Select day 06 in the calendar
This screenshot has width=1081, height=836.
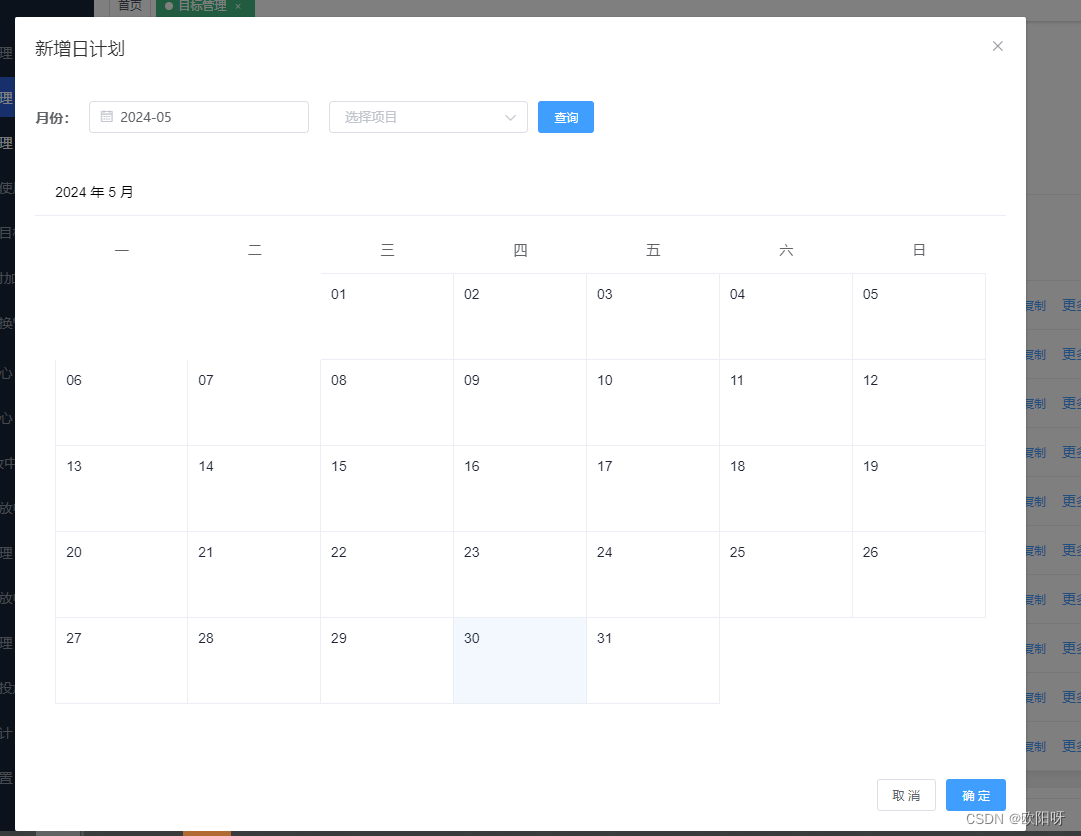(121, 402)
